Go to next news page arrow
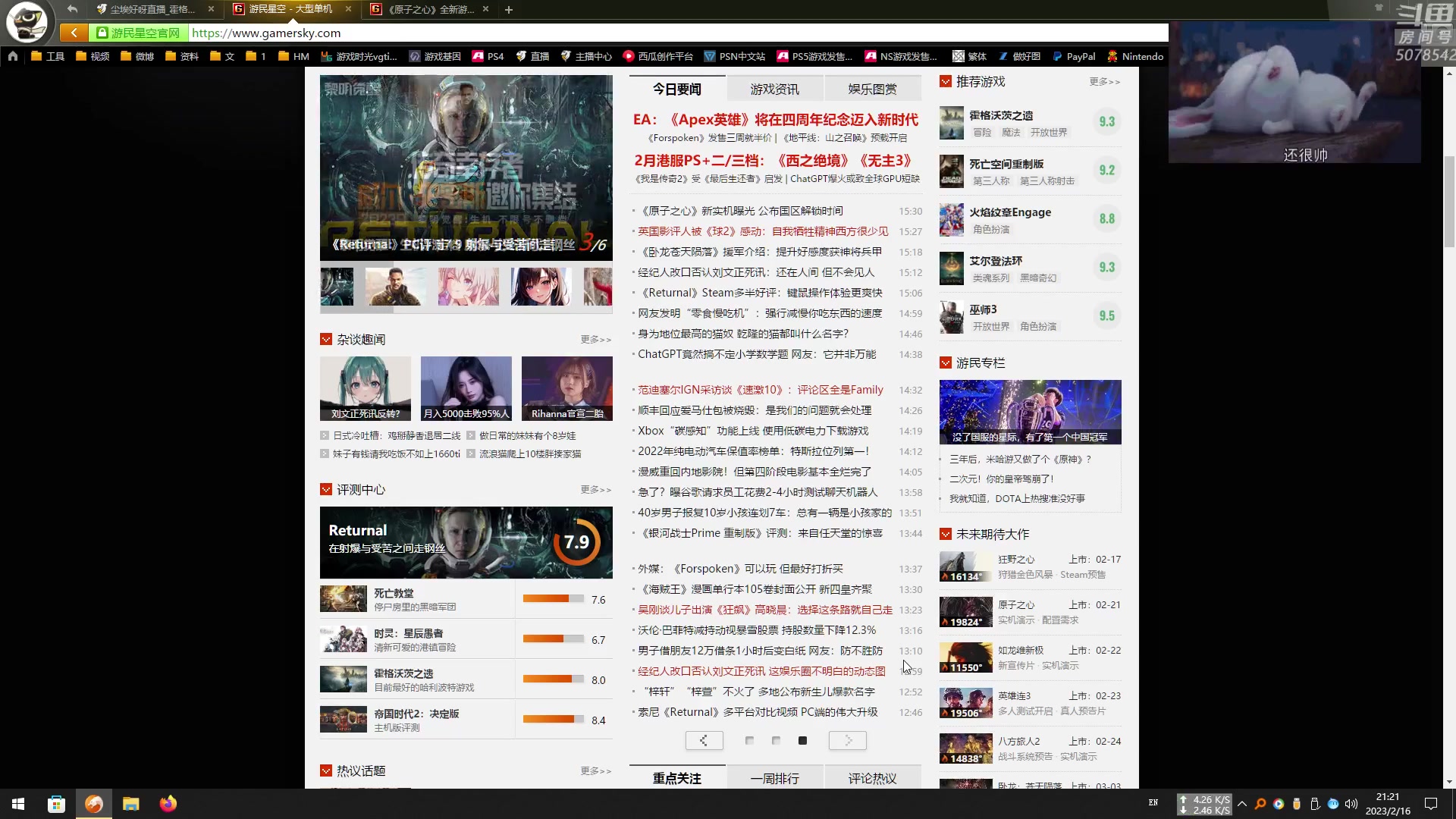1456x819 pixels. coord(847,740)
